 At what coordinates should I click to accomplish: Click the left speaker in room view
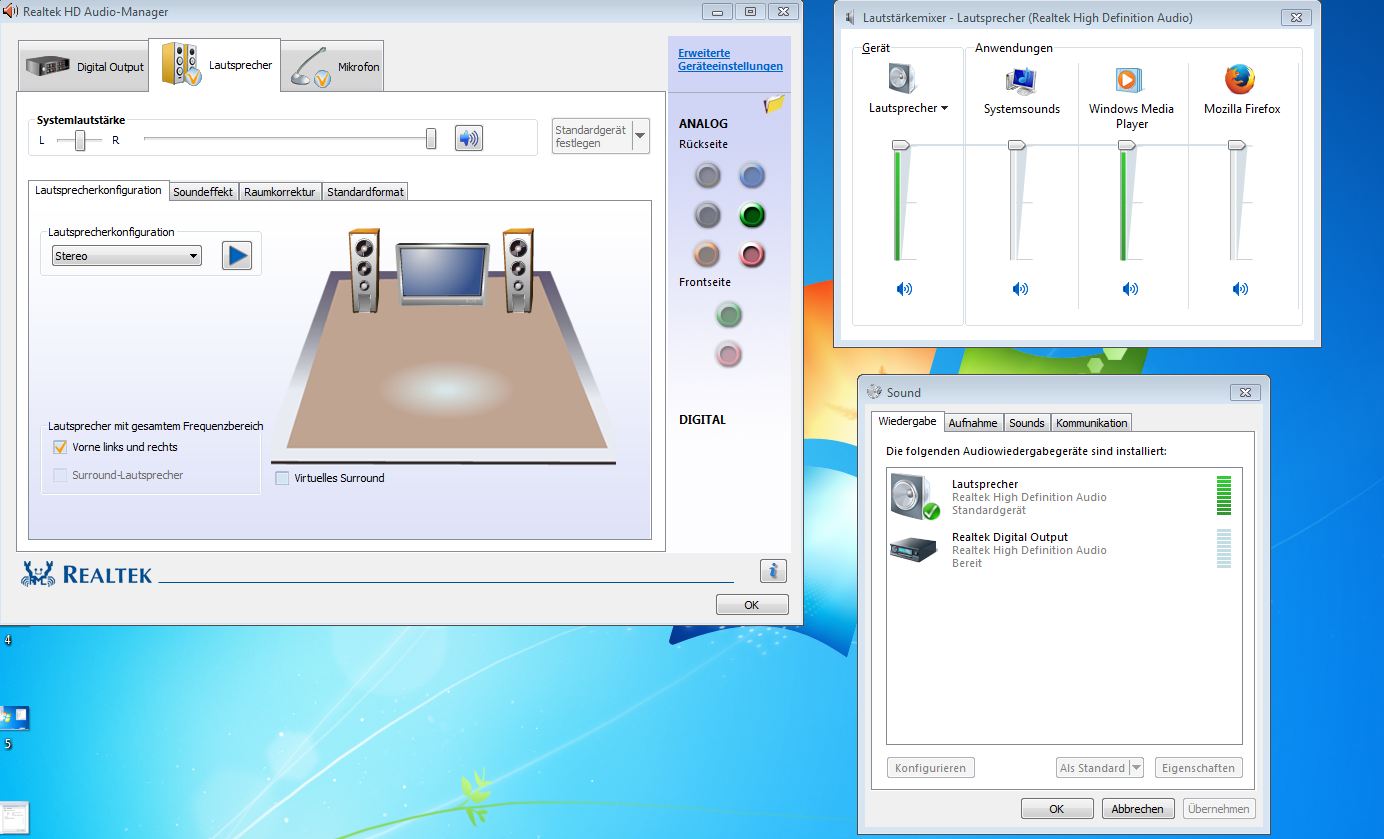pos(364,269)
